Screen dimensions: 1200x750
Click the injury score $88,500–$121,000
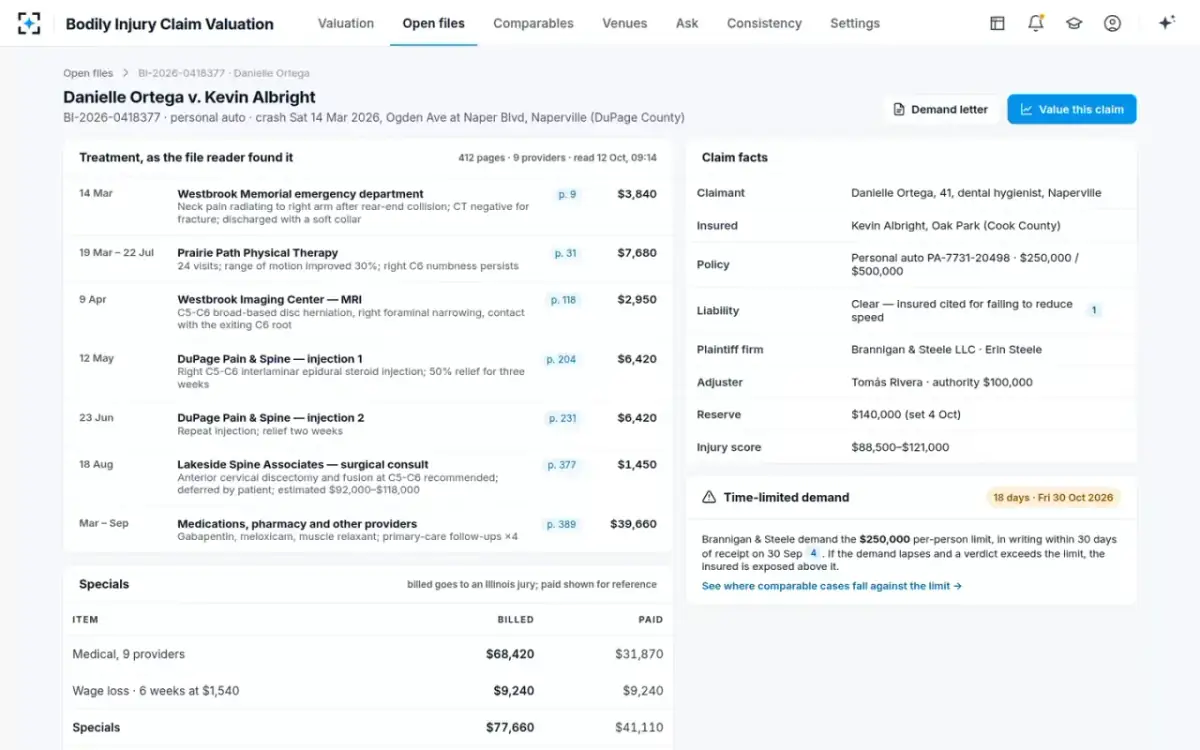coord(900,447)
